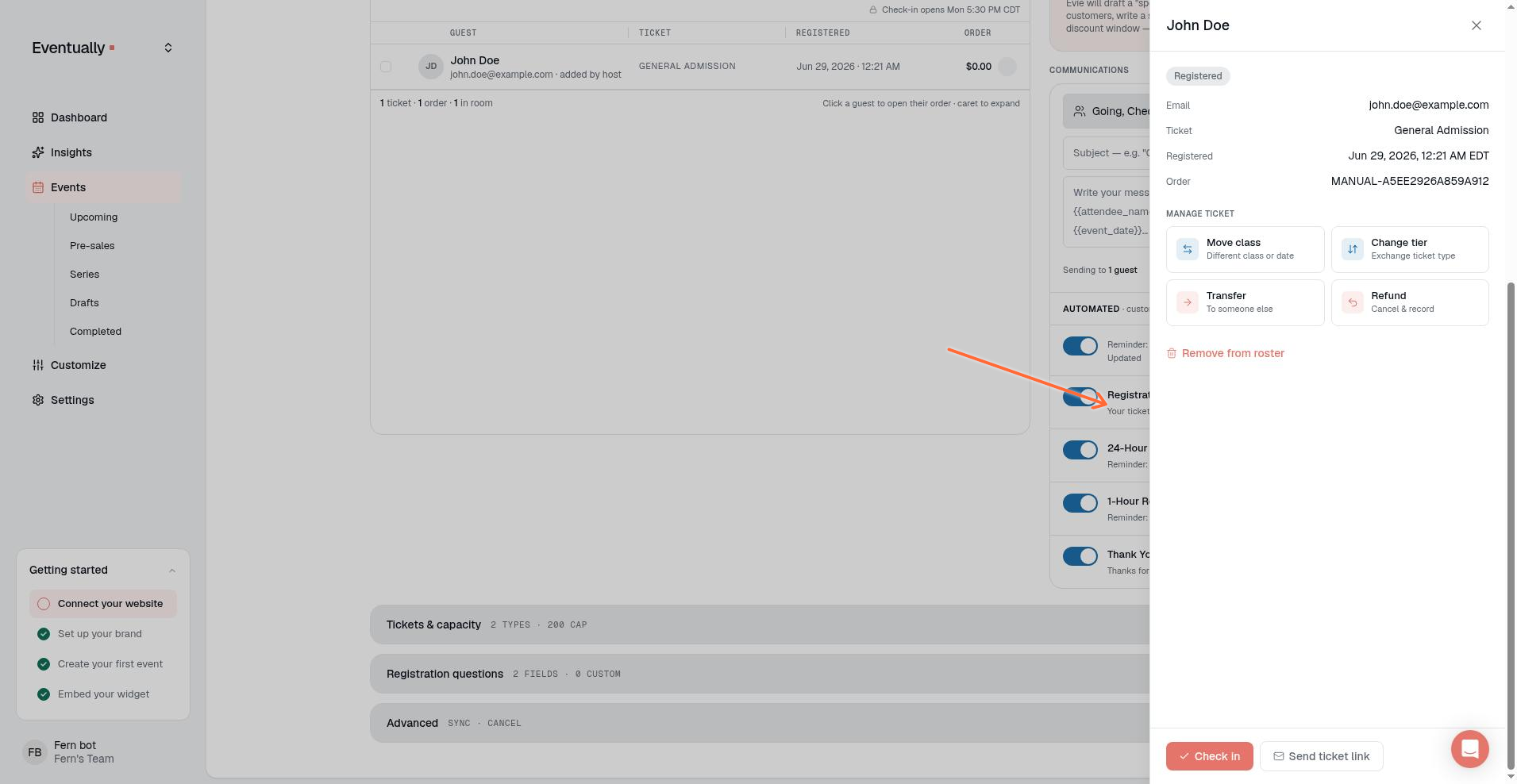Screen dimensions: 1517x784
Task: Click Transfer to someone else
Action: (1245, 302)
